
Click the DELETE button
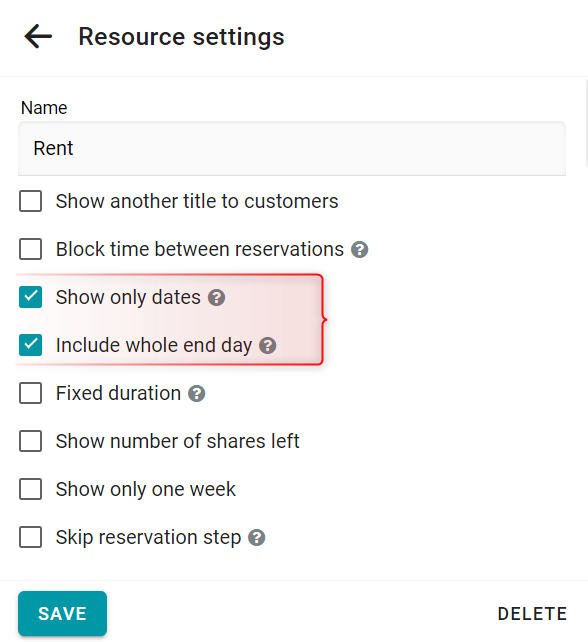tap(532, 614)
